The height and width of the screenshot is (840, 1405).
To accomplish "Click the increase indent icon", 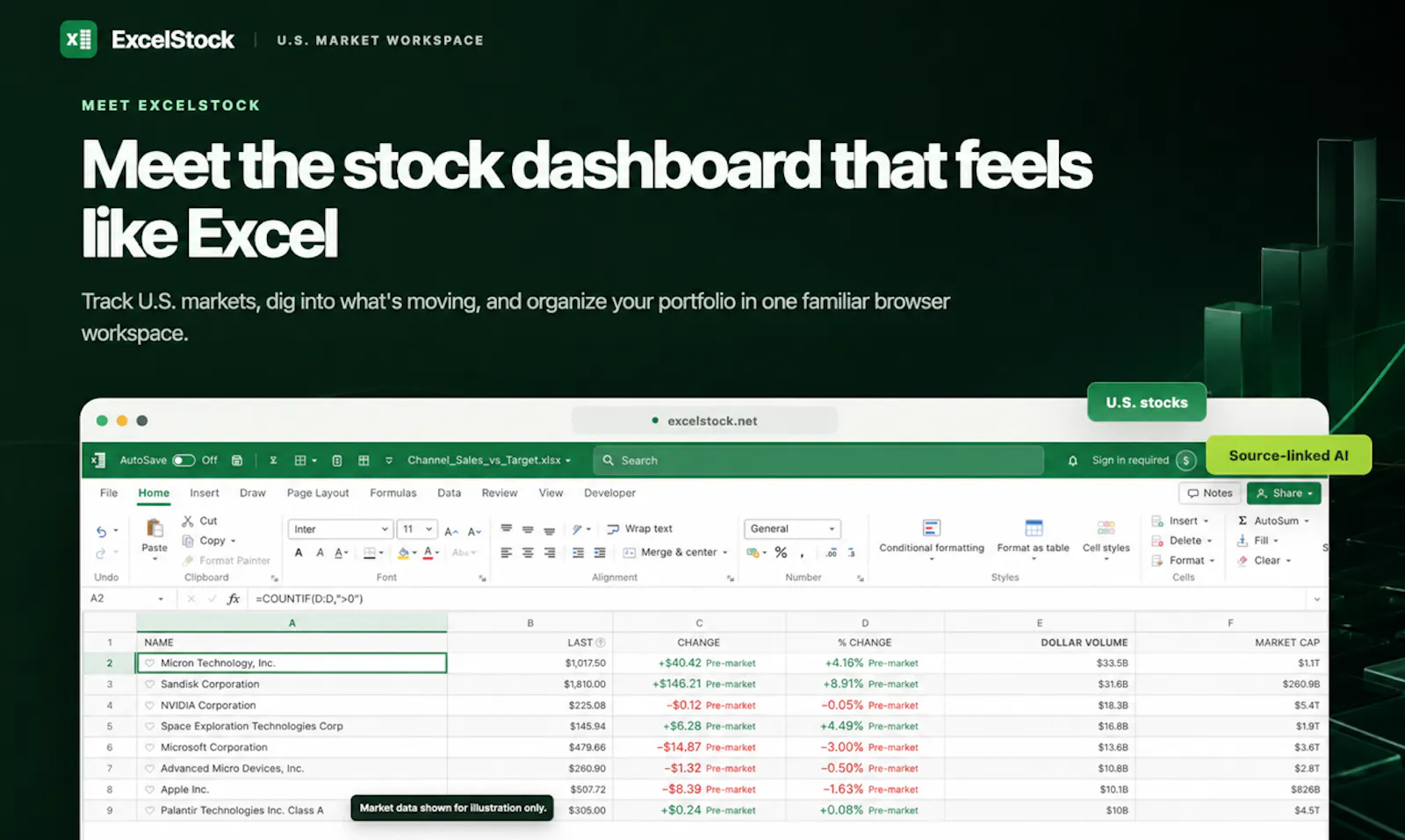I will tap(600, 552).
